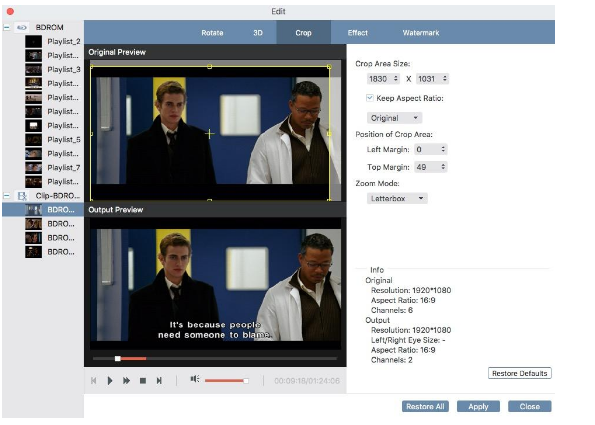Click the crop center crosshair marker
595x425 pixels.
click(x=209, y=134)
